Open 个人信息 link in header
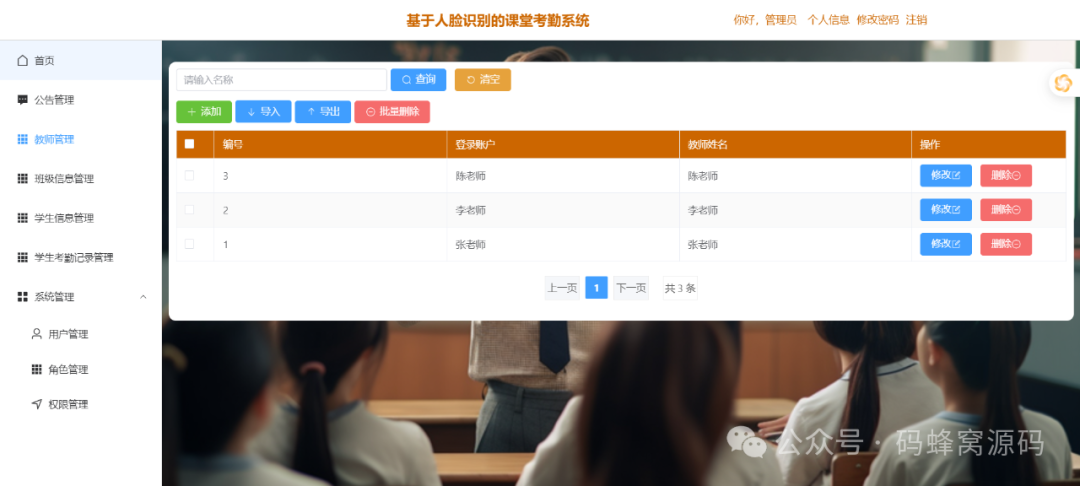Viewport: 1080px width, 486px height. 829,20
